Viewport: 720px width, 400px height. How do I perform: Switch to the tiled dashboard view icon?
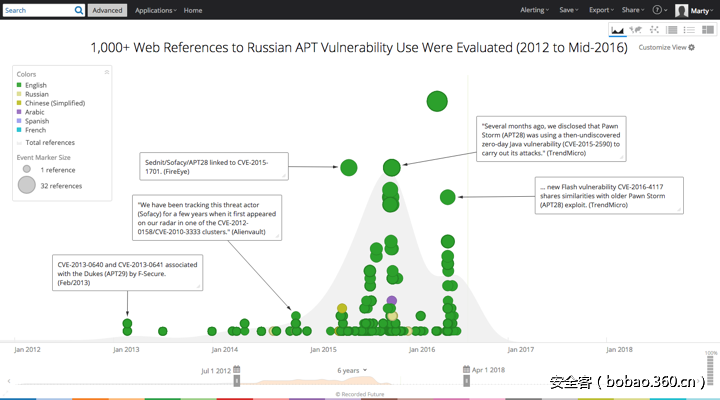(x=708, y=30)
